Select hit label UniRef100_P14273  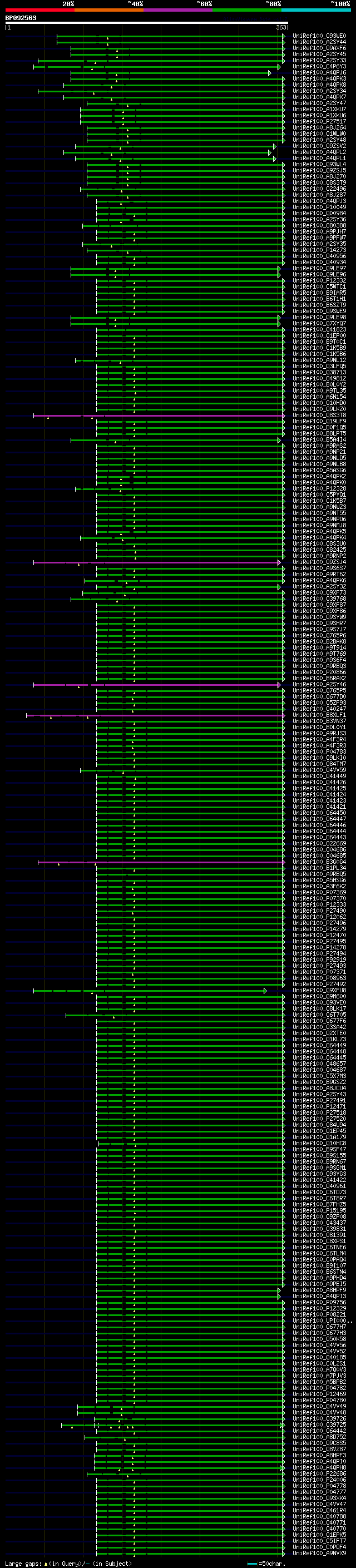(319, 250)
